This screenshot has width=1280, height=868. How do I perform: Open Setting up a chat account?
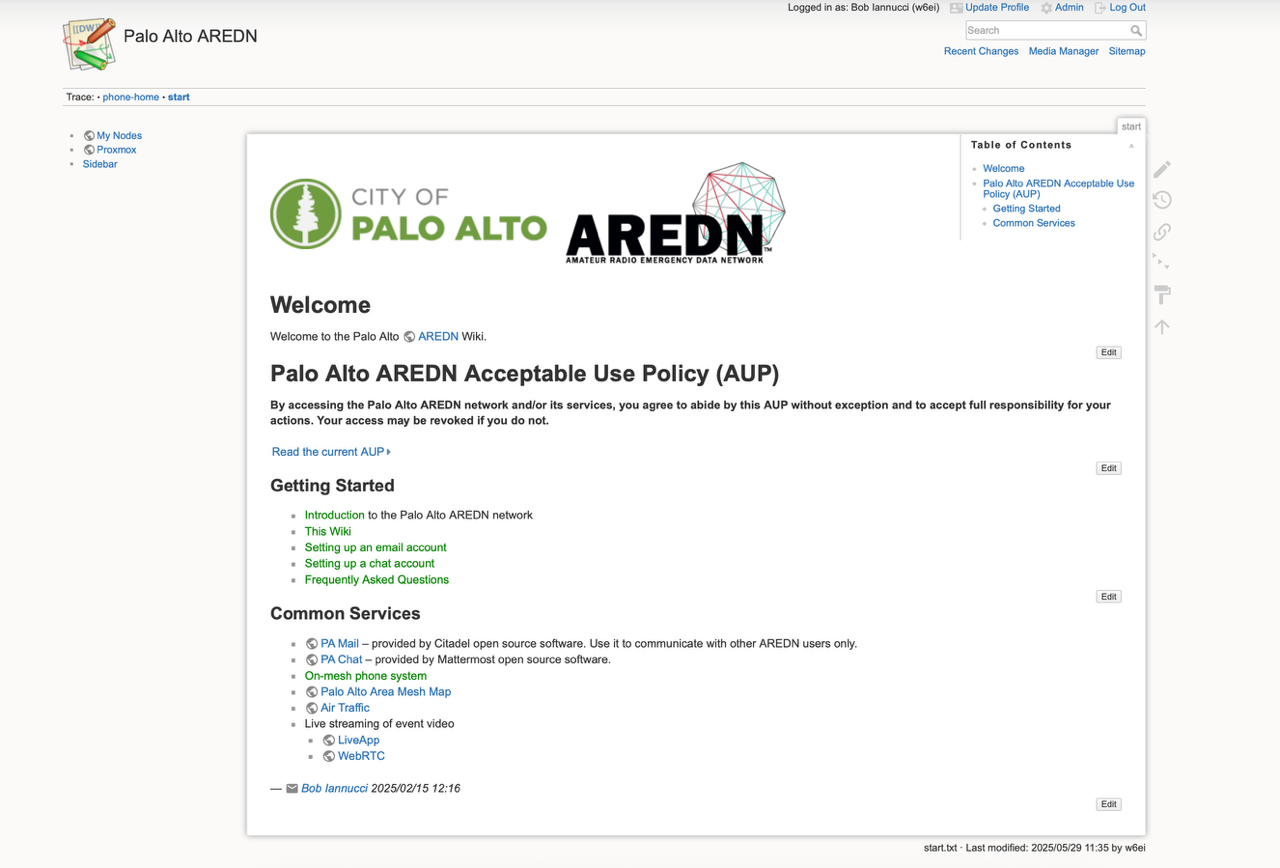point(370,564)
